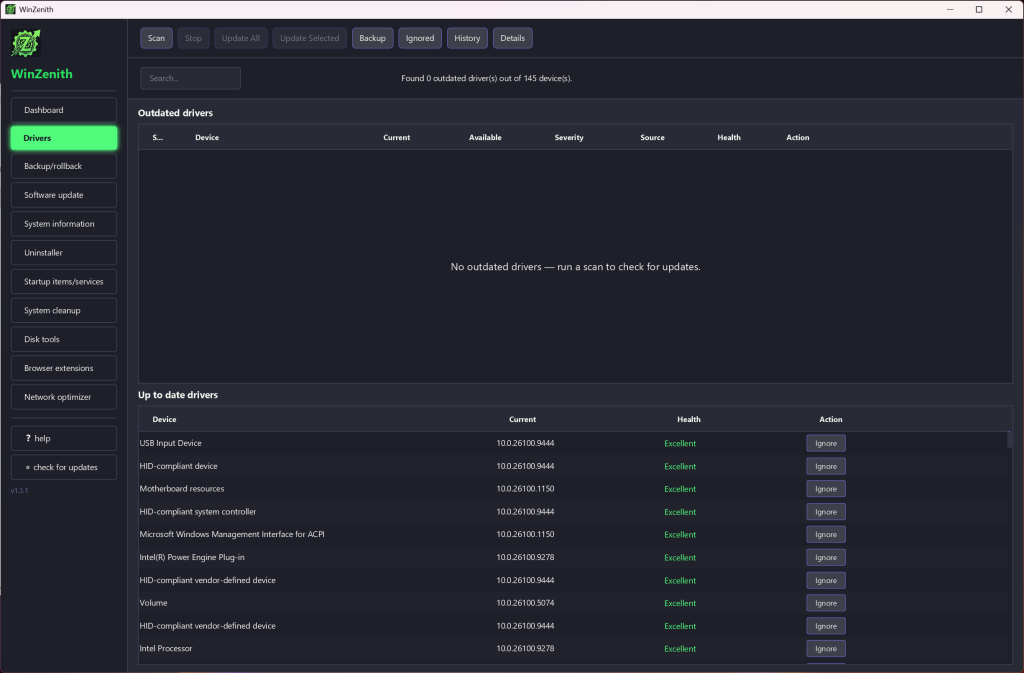Focus the Search drivers field

190,78
